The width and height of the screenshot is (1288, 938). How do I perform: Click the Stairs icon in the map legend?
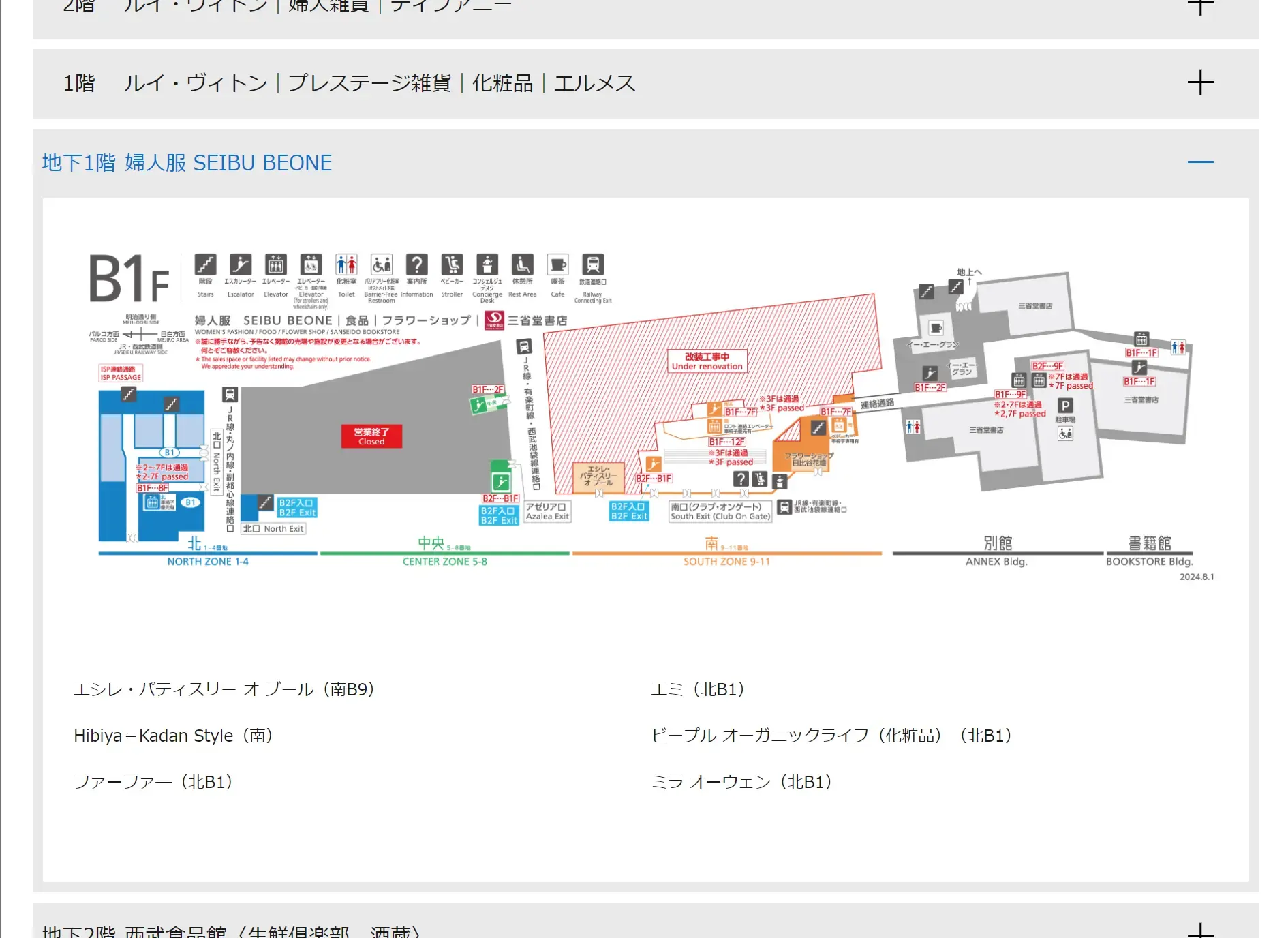point(205,265)
